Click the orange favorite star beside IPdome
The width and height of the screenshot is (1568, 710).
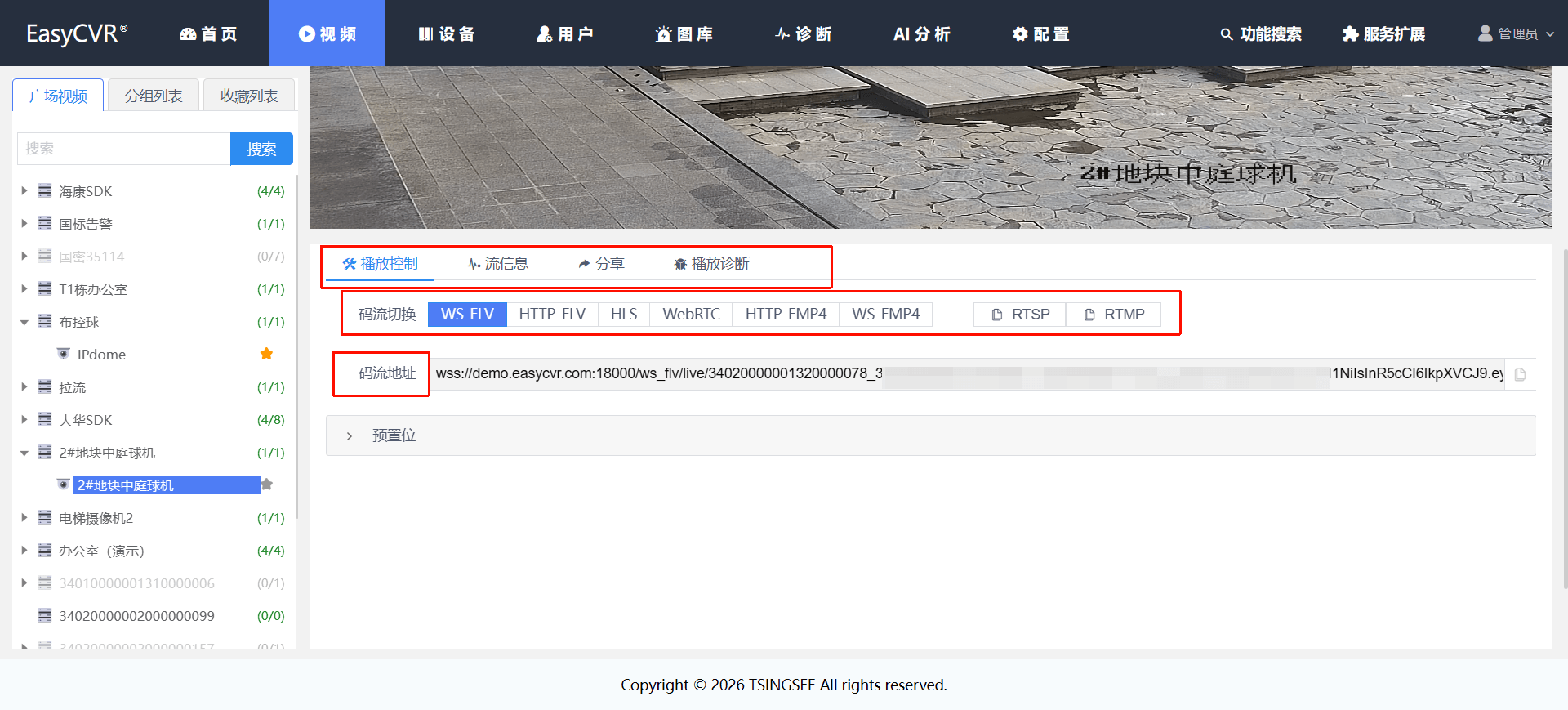(x=266, y=354)
